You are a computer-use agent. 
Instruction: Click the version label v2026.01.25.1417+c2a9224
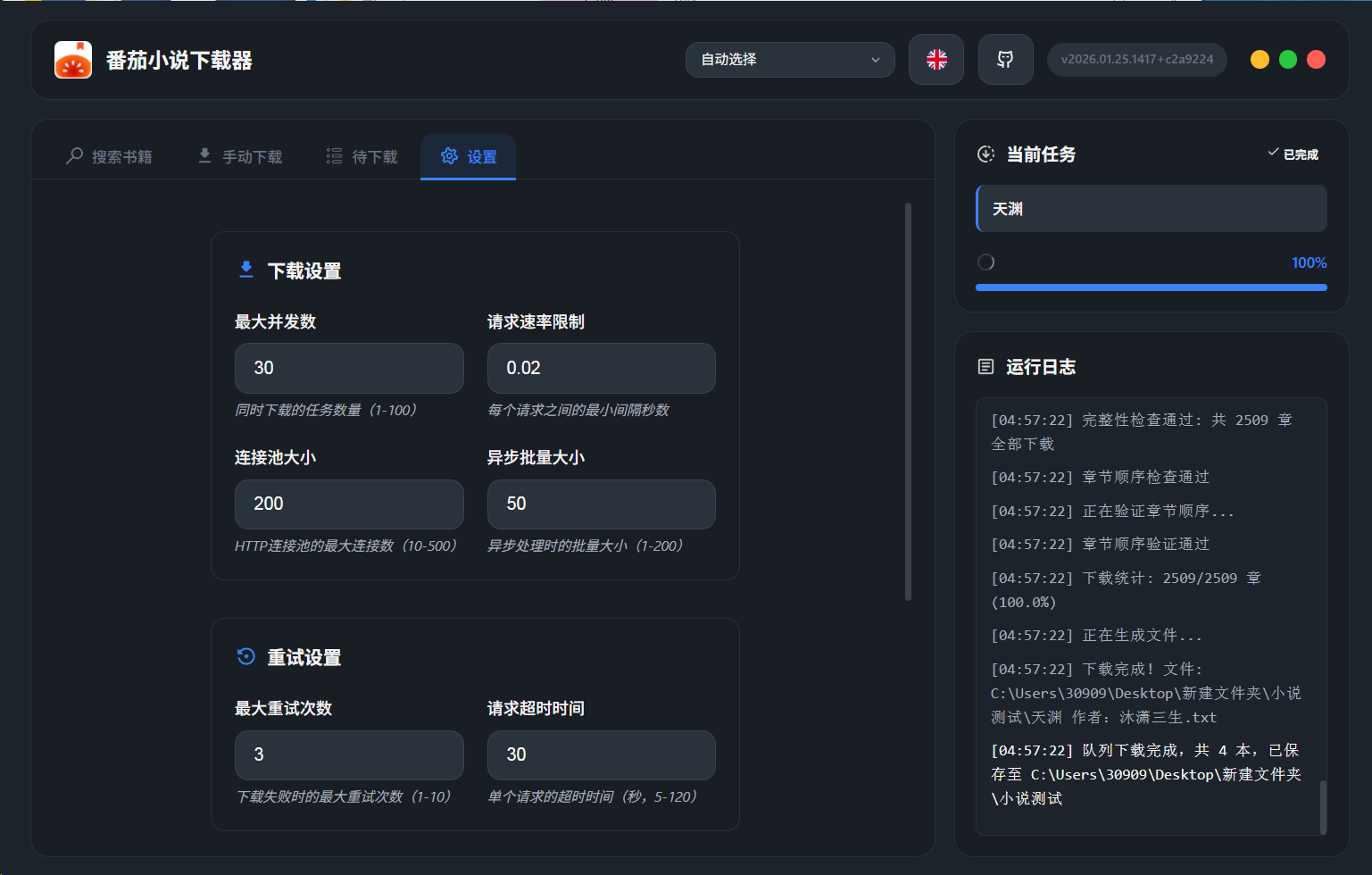[1136, 60]
